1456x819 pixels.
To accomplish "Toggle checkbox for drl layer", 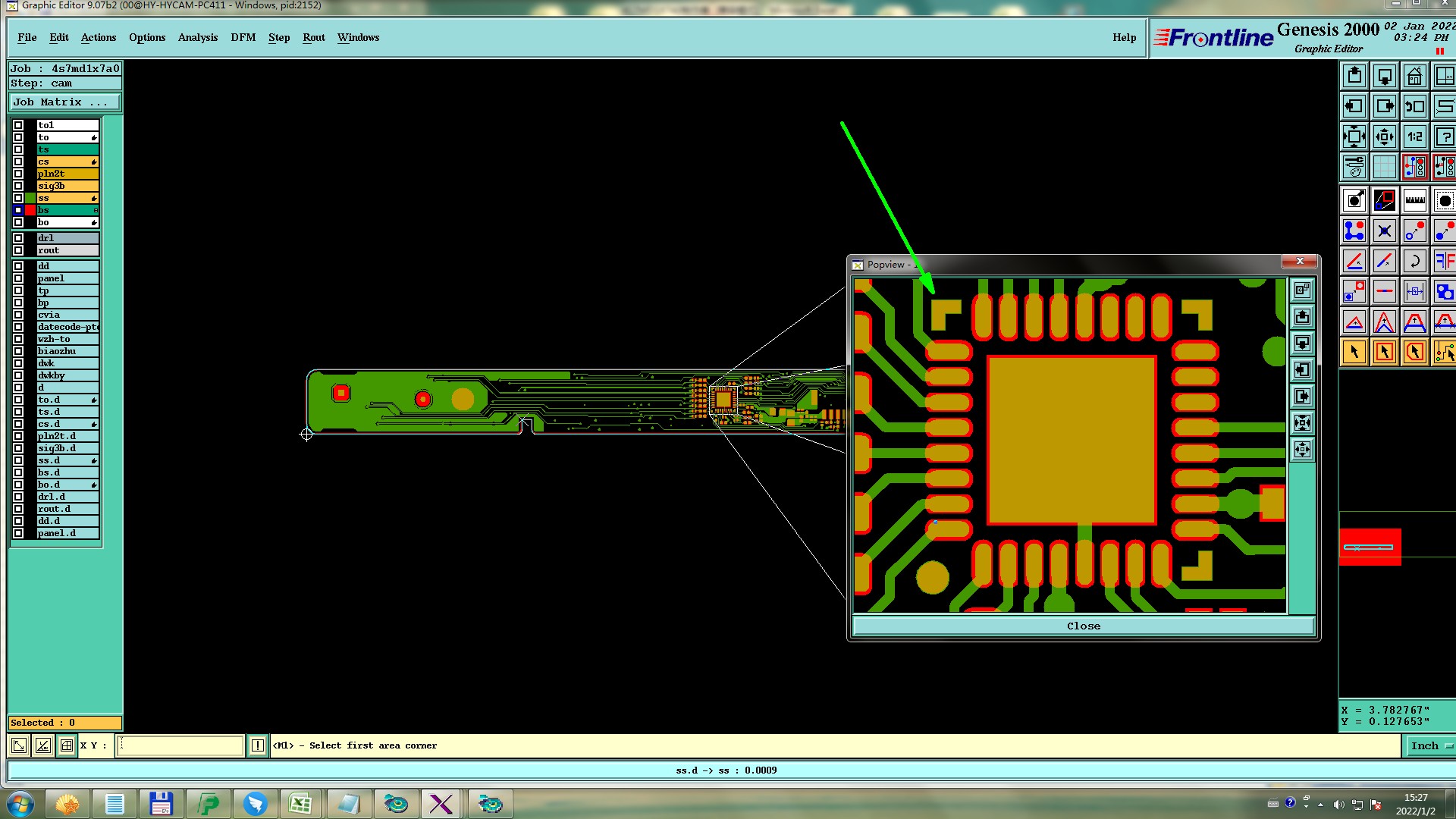I will pyautogui.click(x=18, y=238).
